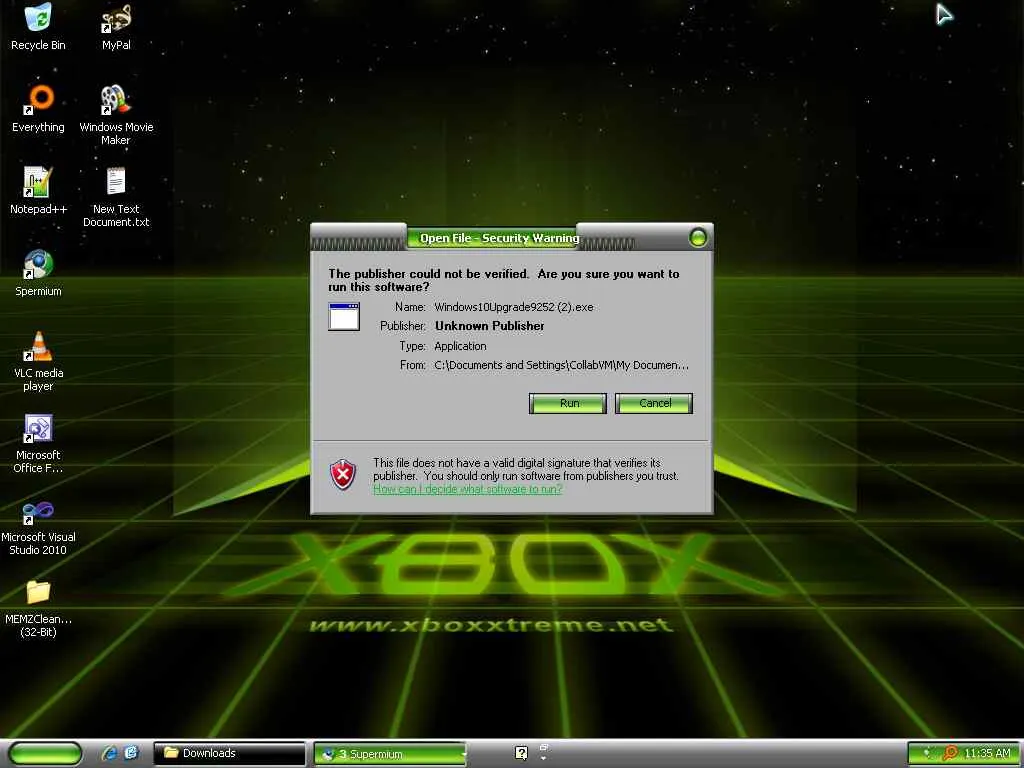Click the red shield warning icon
Screen dimensions: 1024x768
pos(343,475)
